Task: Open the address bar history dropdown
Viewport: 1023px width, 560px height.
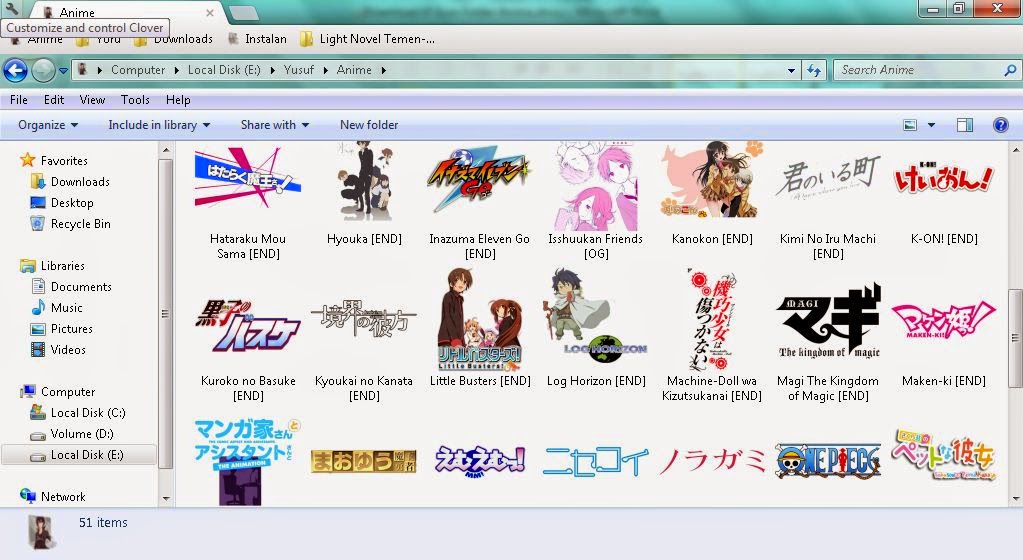Action: 791,70
